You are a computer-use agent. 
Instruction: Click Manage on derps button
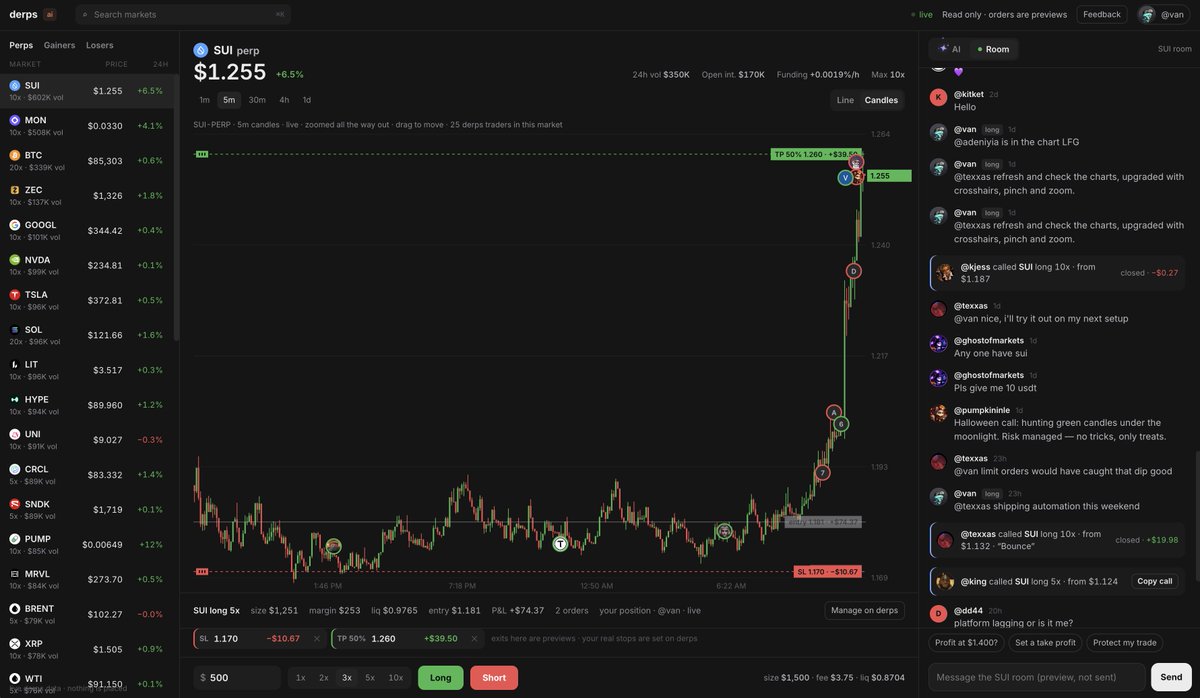[865, 610]
